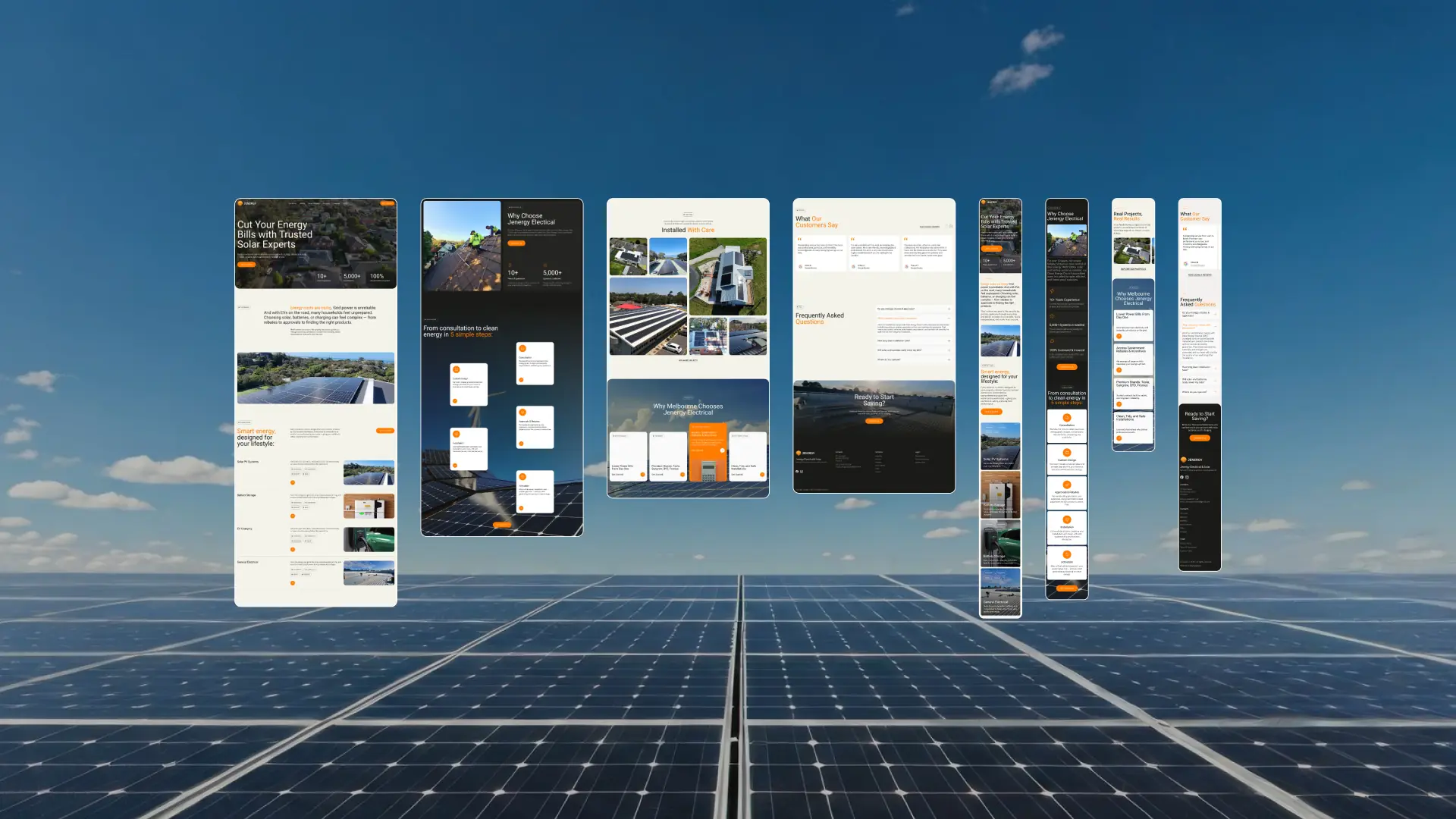
Task: Click the orange hero button on the mobile homepage
Action: click(x=991, y=248)
